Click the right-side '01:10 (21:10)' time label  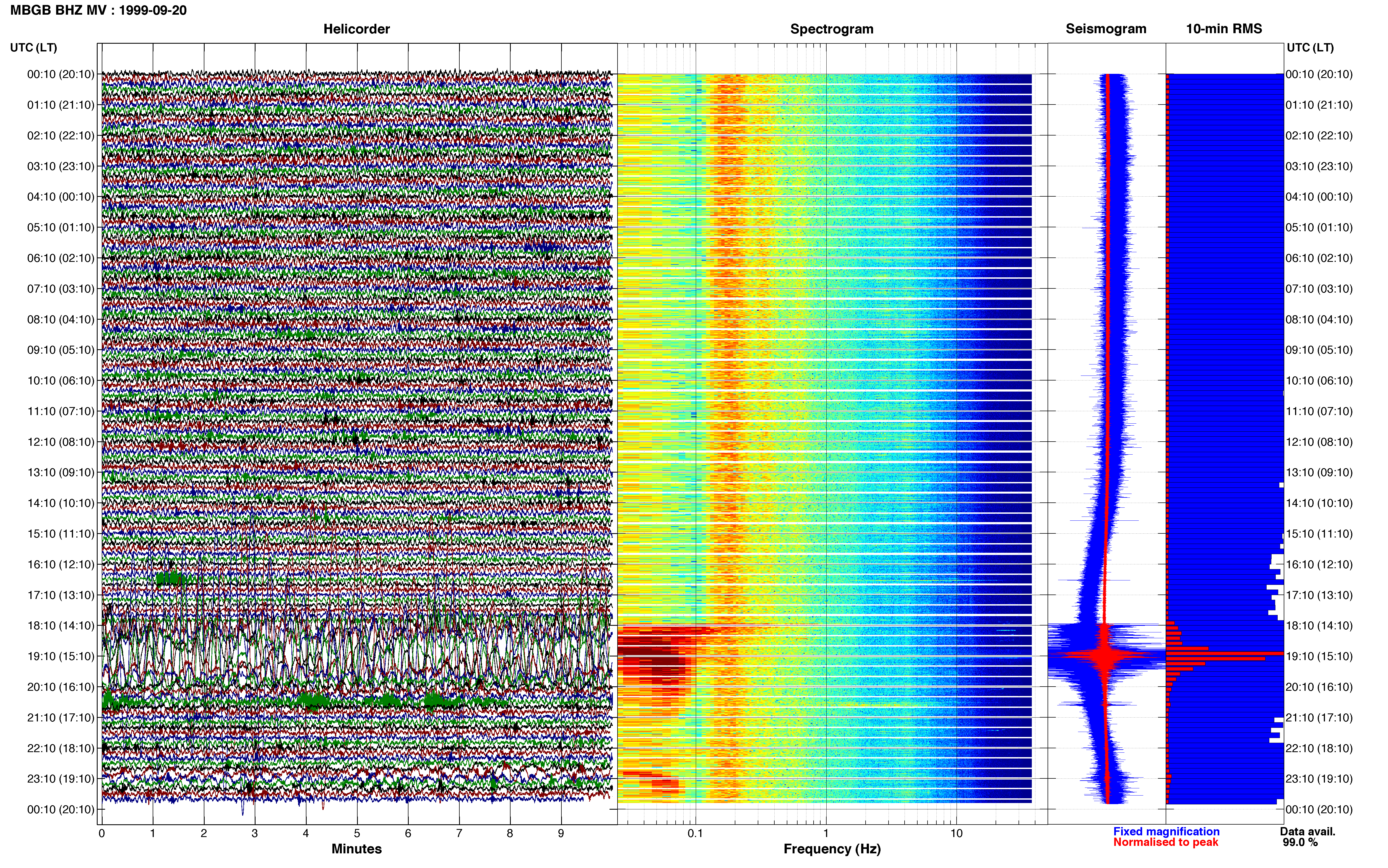[x=1319, y=105]
